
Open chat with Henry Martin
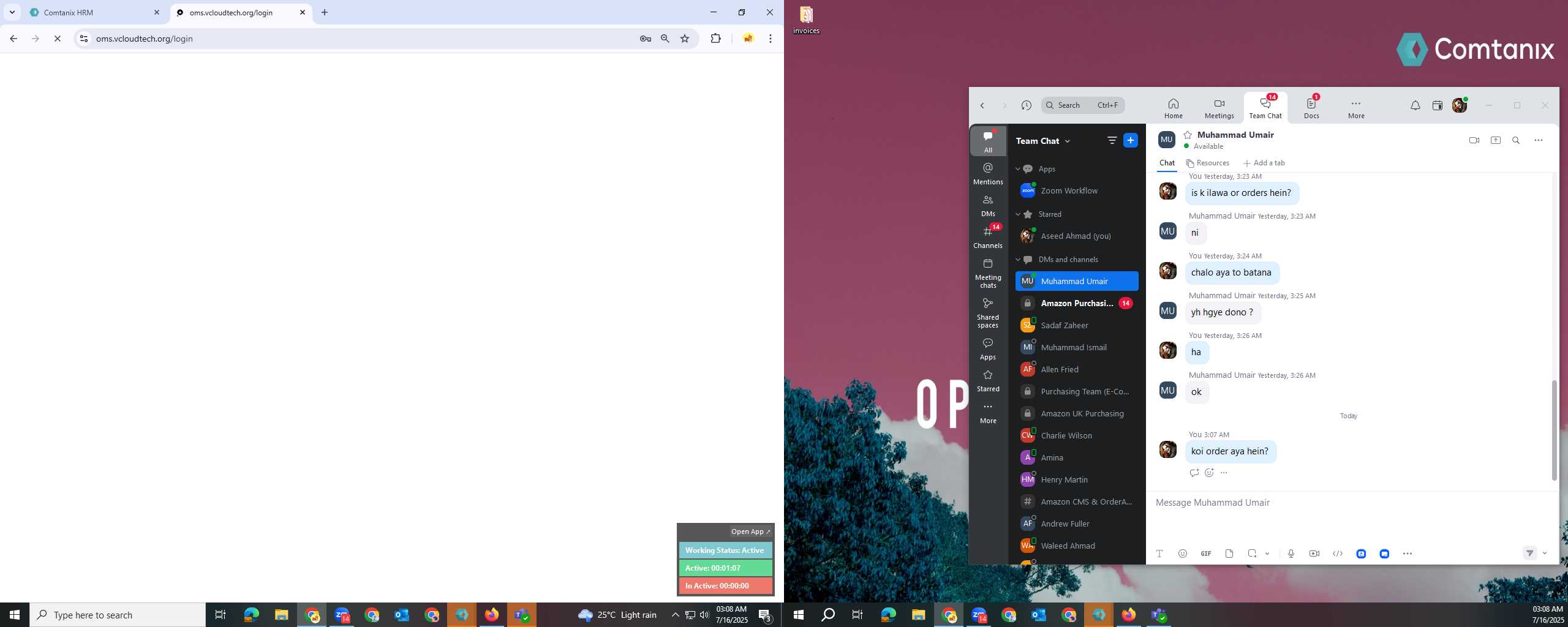click(1077, 480)
